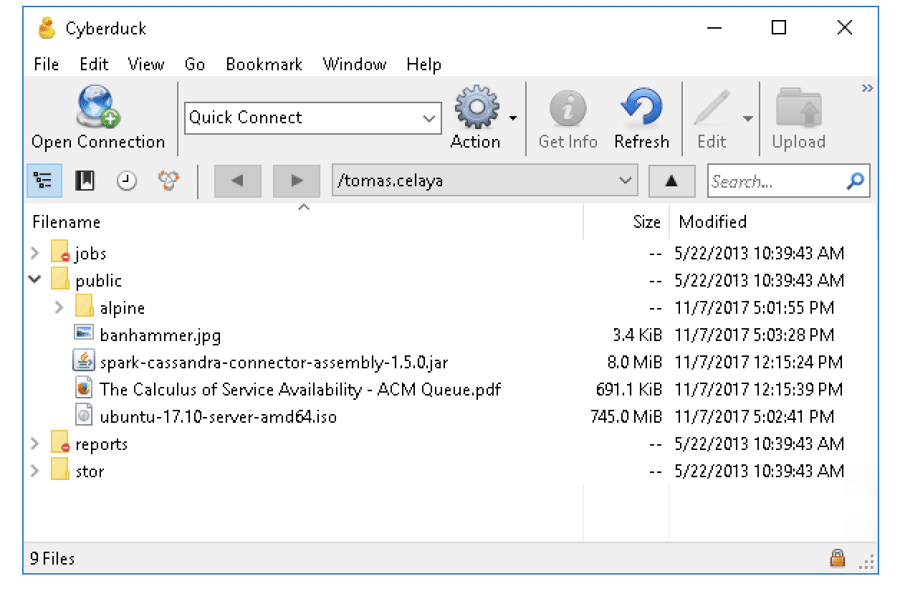Open the /tomas.celaya path dropdown
Image resolution: width=900 pixels, height=599 pixels.
pyautogui.click(x=625, y=181)
